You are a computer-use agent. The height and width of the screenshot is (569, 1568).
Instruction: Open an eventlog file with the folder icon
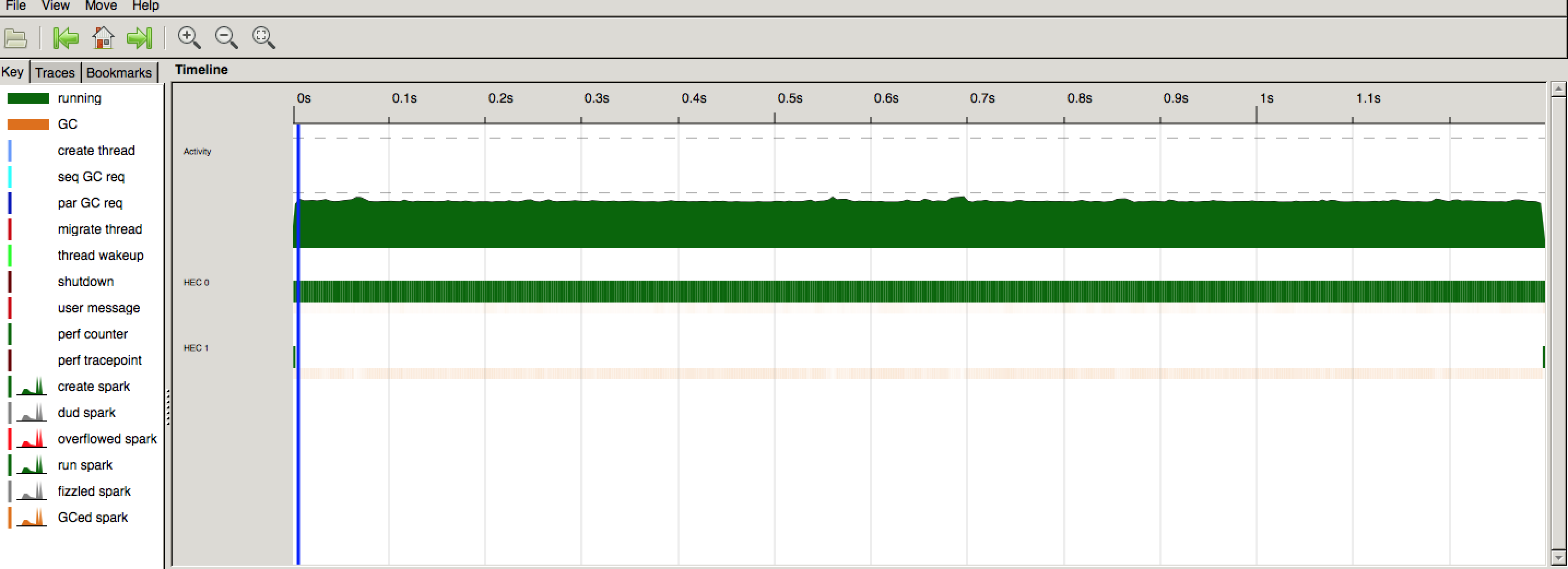16,38
